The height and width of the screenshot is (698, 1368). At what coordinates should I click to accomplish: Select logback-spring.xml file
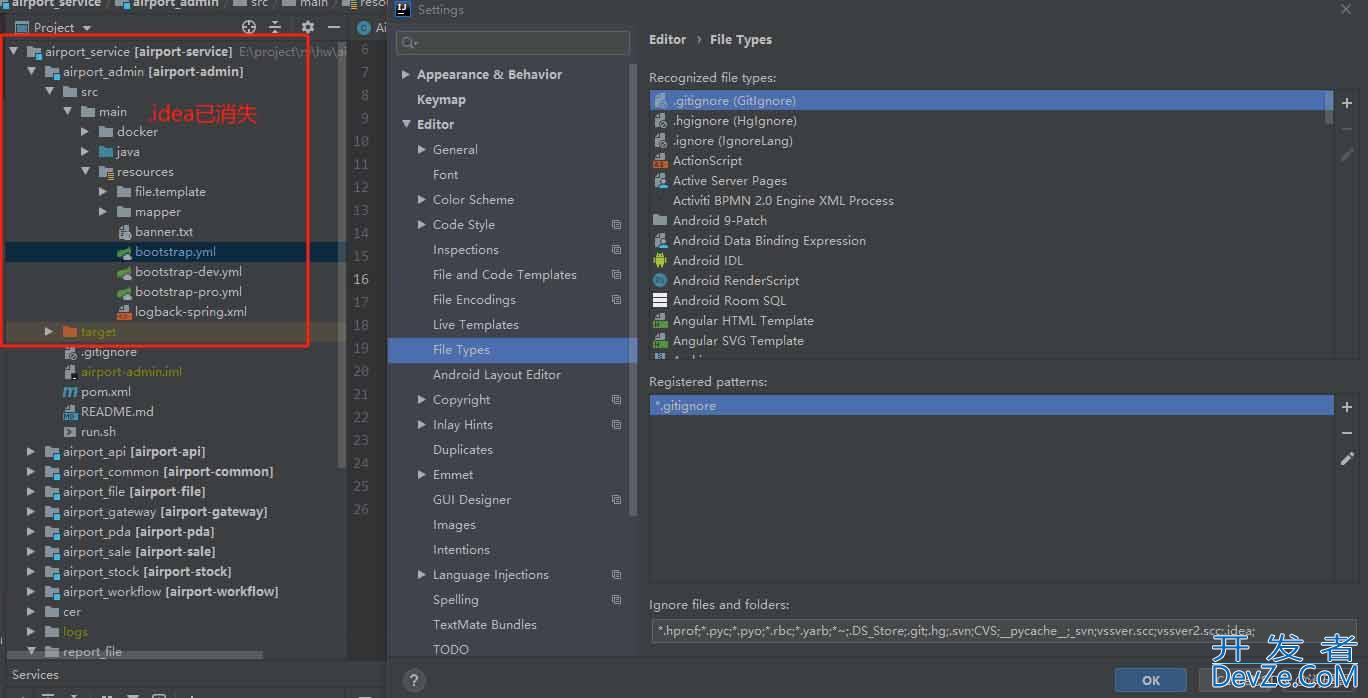(190, 312)
